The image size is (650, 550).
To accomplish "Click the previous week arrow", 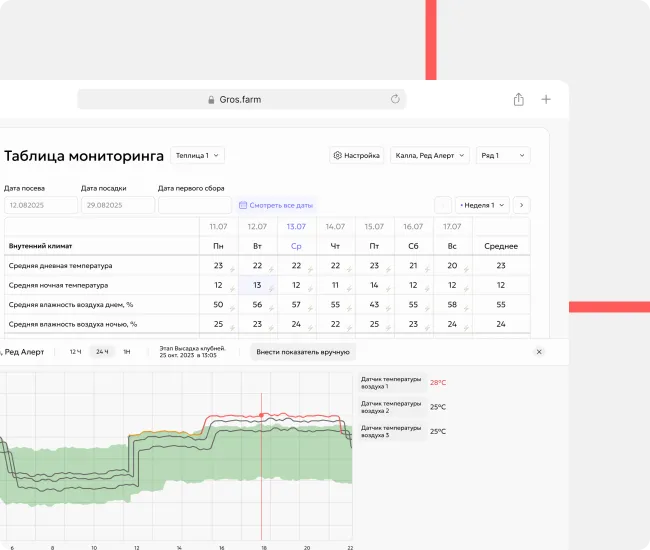I will point(443,205).
